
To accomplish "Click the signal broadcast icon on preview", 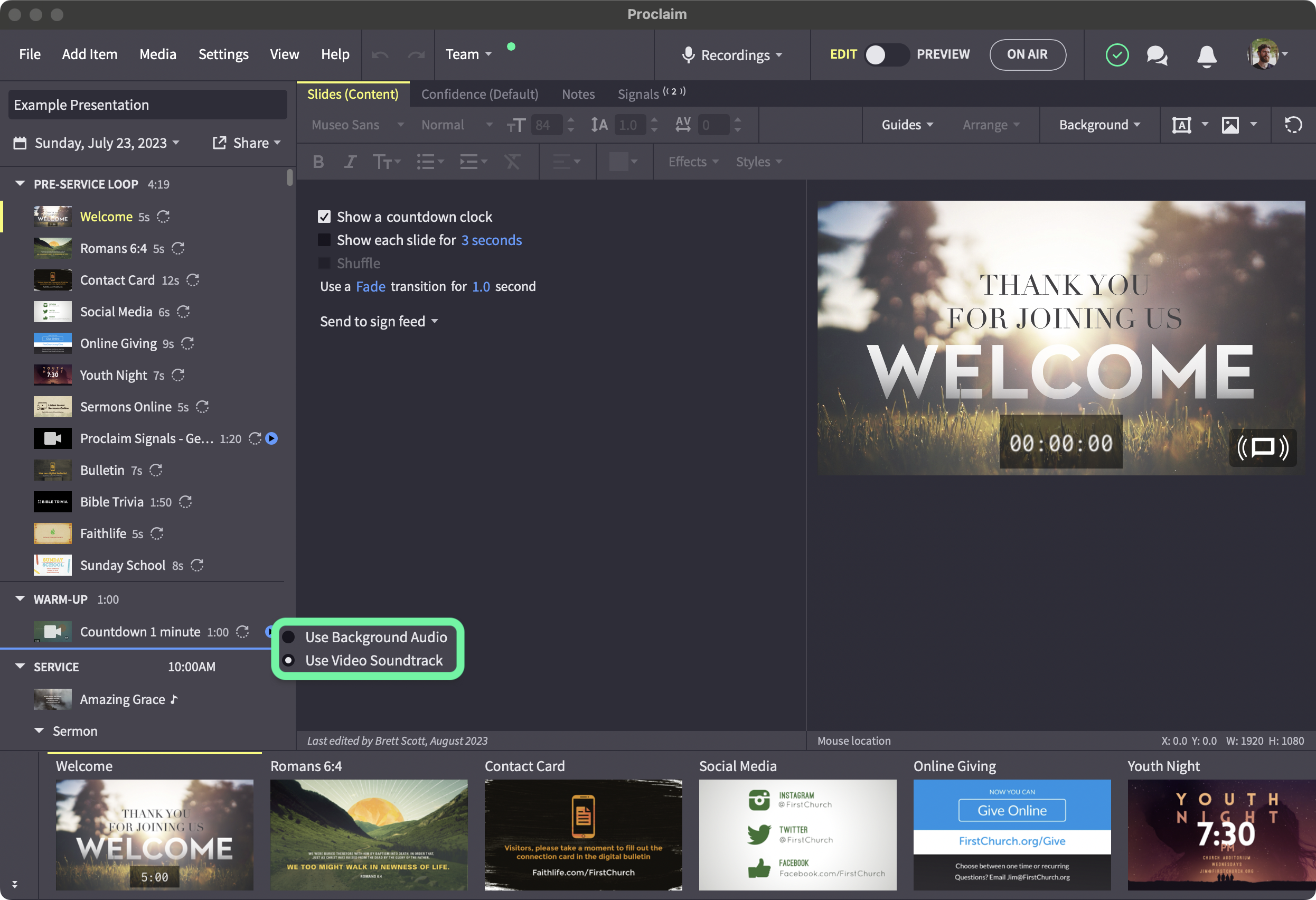I will pyautogui.click(x=1262, y=447).
